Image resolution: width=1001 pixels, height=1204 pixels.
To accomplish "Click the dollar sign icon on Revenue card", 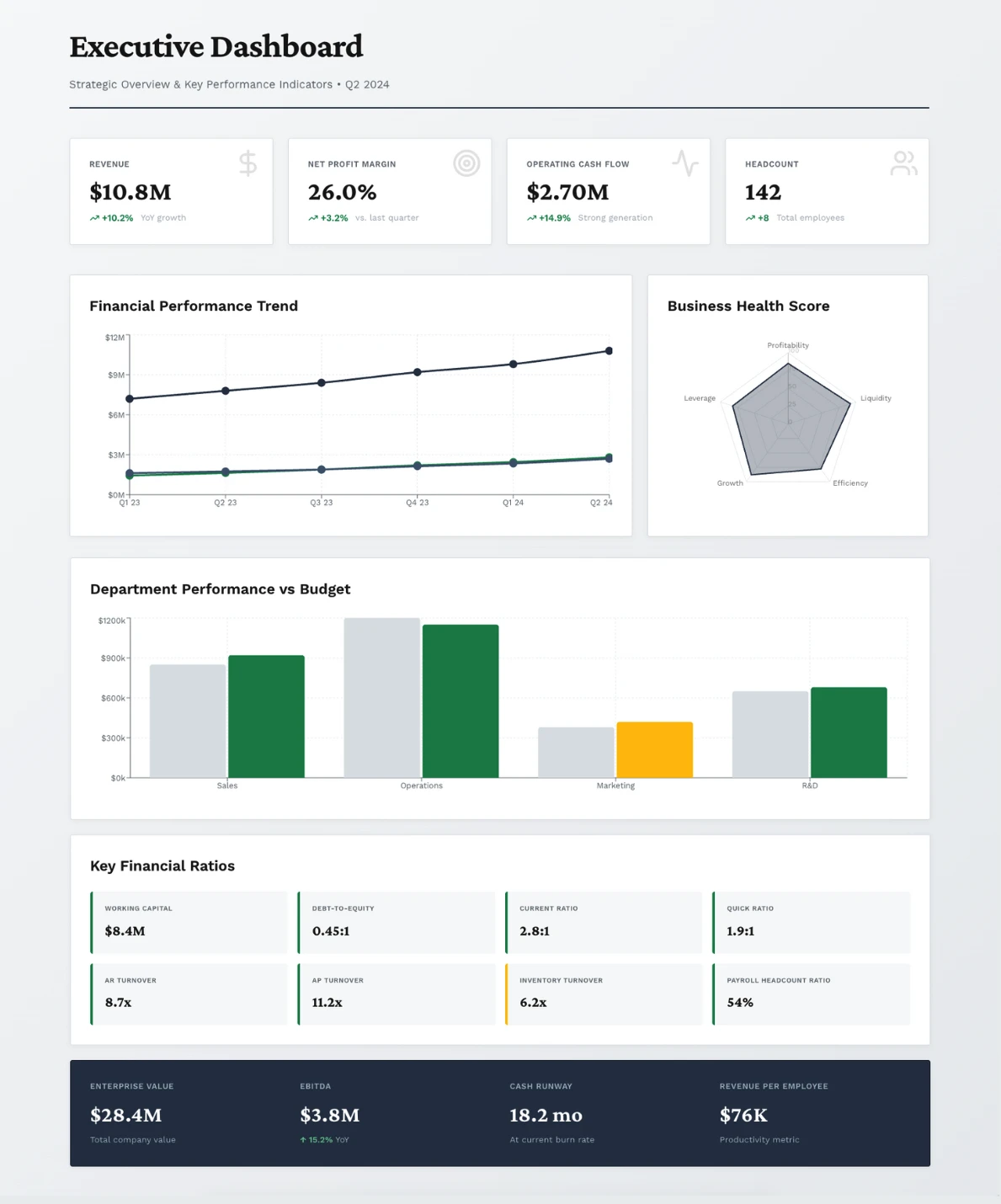I will click(x=248, y=164).
